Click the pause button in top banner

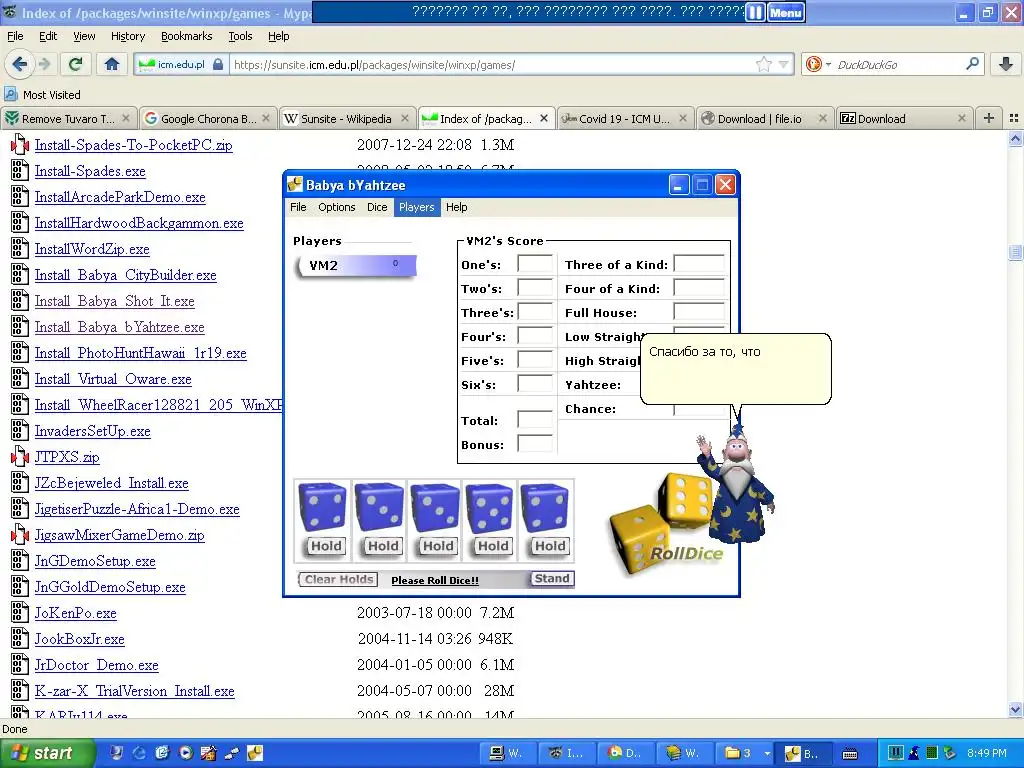(x=755, y=12)
